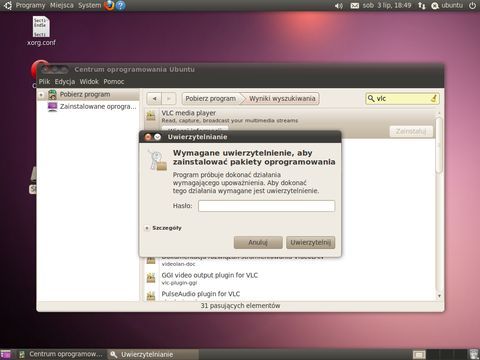Click the keys authentication icon in the dialog
Screen dimensions: 480x360
point(157,160)
